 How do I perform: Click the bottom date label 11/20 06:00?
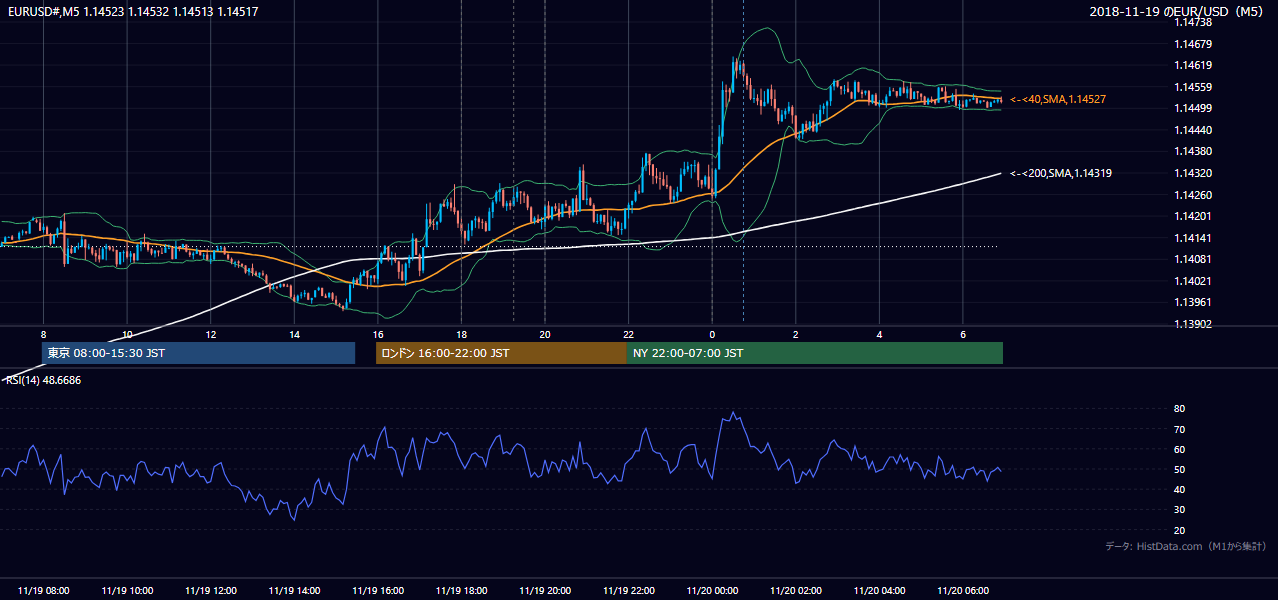point(962,591)
